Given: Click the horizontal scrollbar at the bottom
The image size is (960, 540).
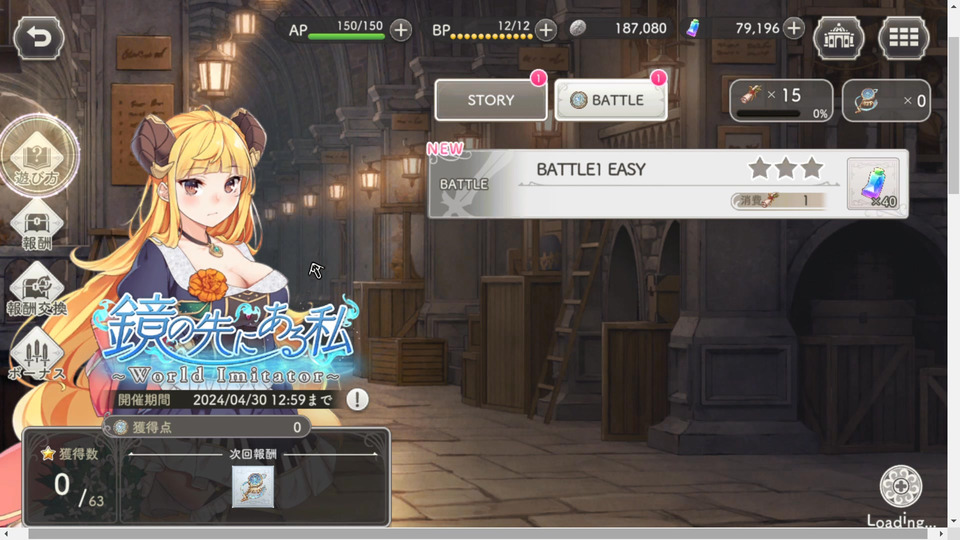Looking at the screenshot, I should click(x=478, y=534).
